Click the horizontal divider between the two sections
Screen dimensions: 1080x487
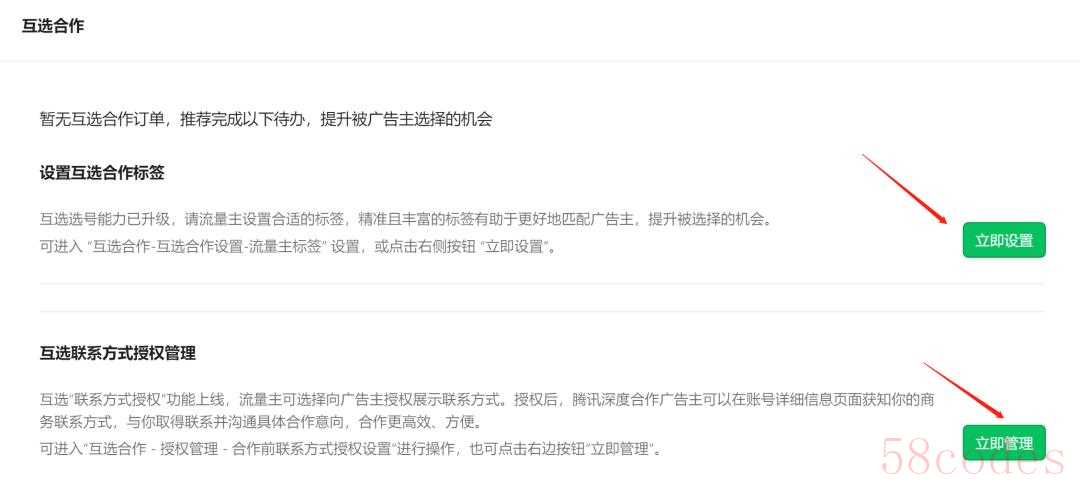pos(542,283)
